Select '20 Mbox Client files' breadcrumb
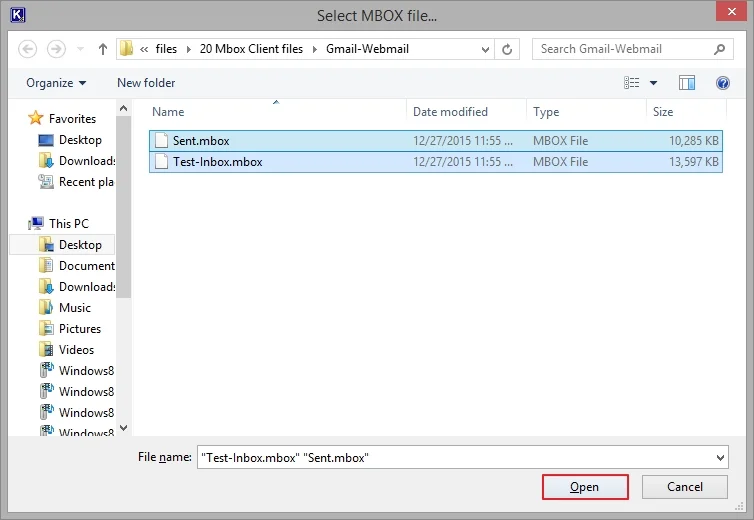 [x=251, y=49]
